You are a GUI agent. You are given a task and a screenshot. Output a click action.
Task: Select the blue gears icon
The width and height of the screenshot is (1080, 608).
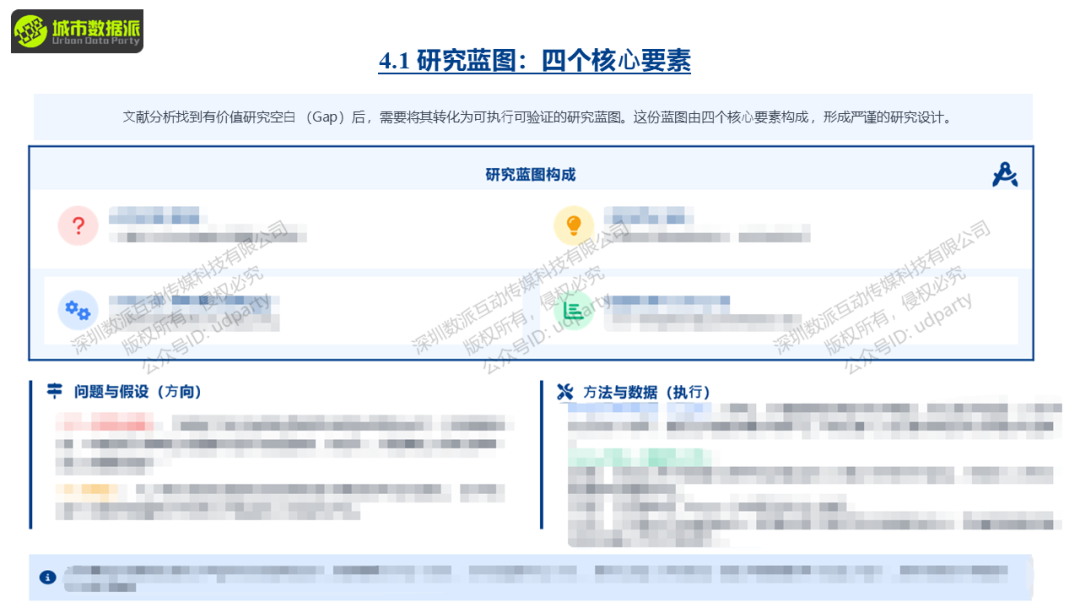pyautogui.click(x=77, y=310)
